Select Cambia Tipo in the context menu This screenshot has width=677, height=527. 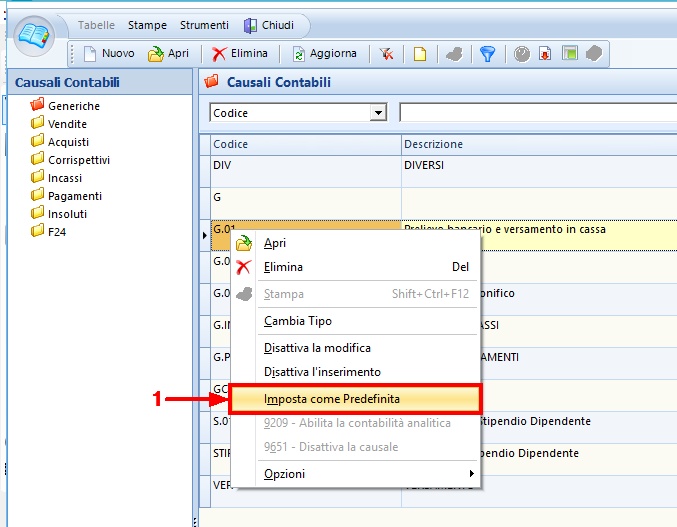point(297,321)
